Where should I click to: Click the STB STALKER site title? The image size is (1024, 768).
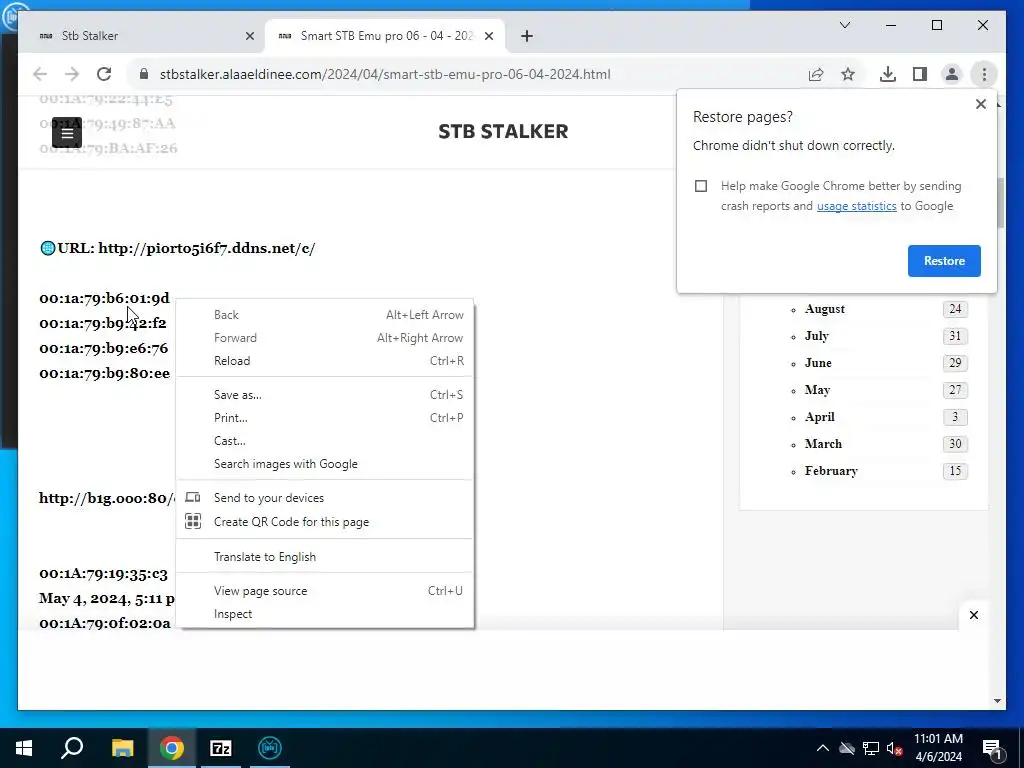[x=503, y=131]
